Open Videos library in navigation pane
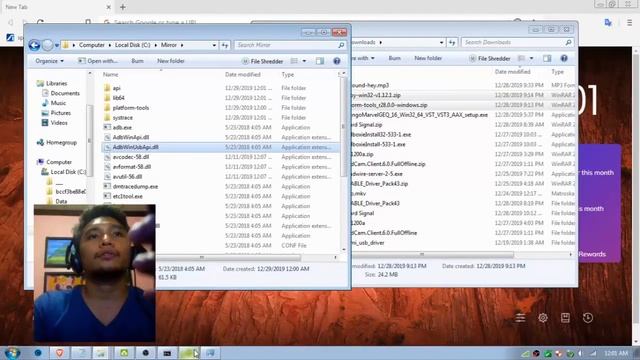The width and height of the screenshot is (640, 360). pos(59,122)
